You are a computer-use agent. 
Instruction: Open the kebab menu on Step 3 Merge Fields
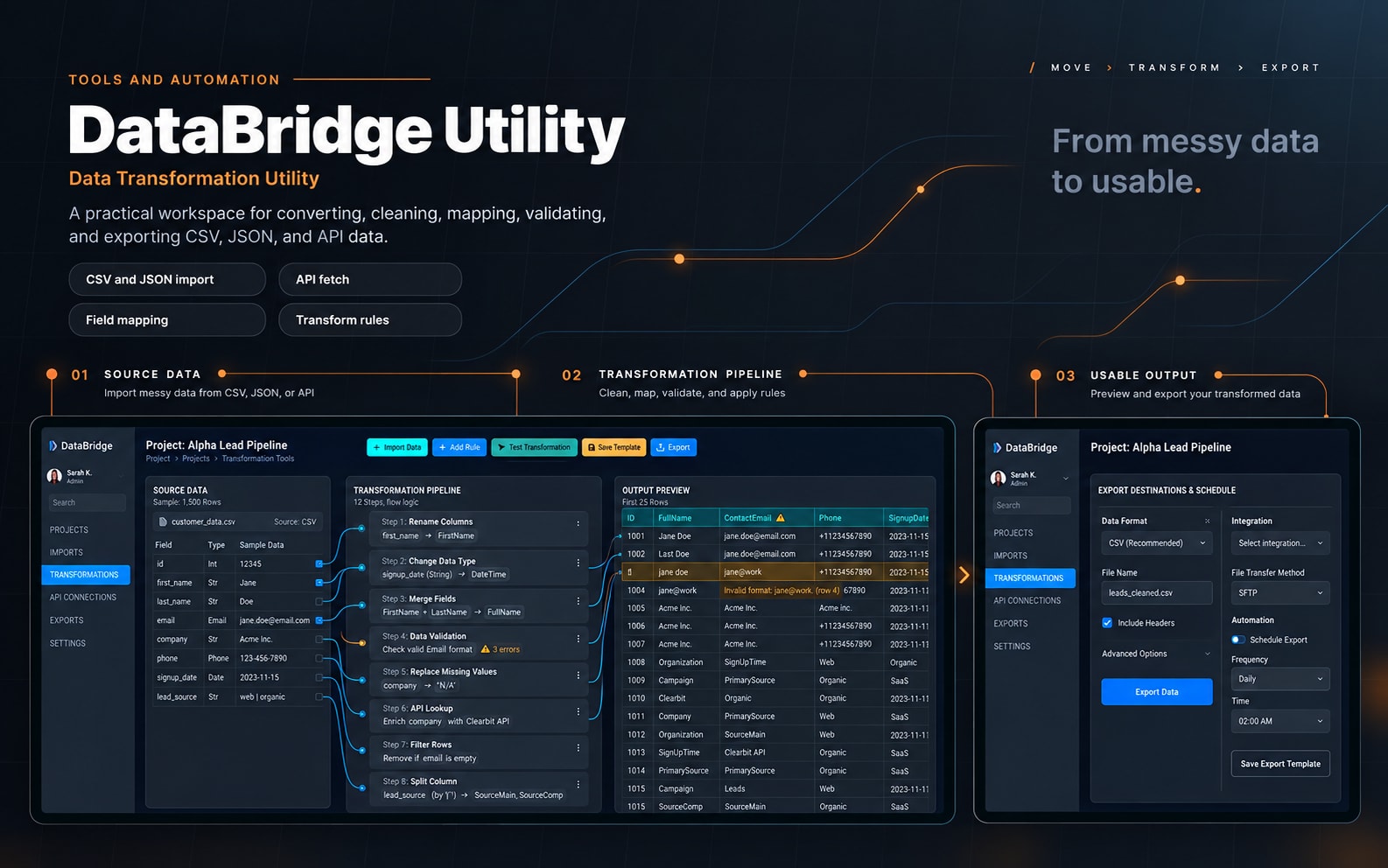click(x=578, y=601)
